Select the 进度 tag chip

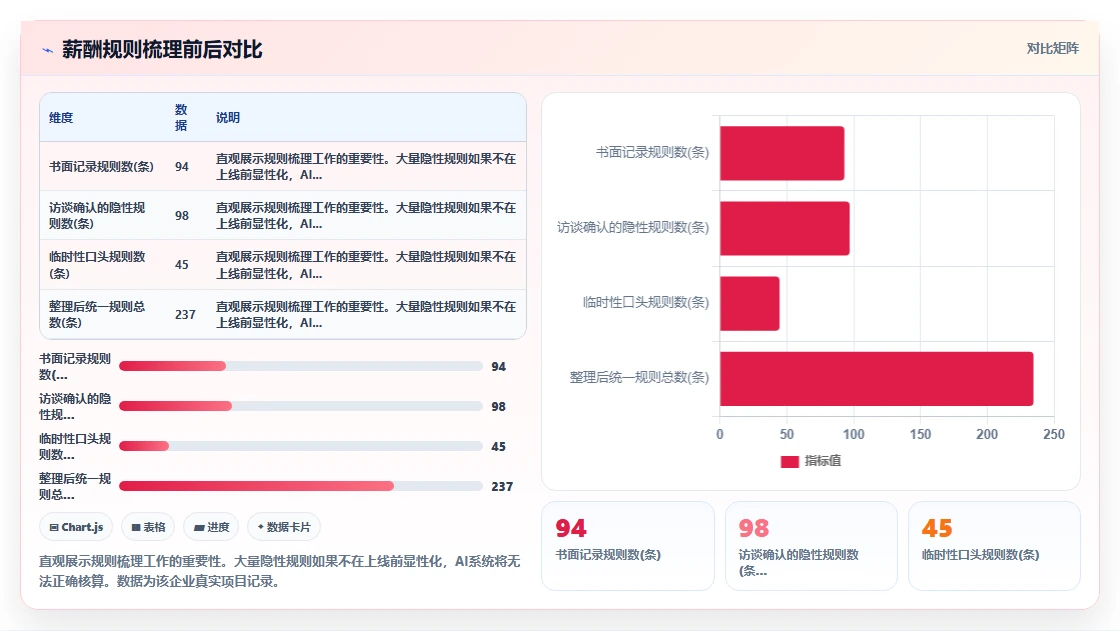[211, 527]
